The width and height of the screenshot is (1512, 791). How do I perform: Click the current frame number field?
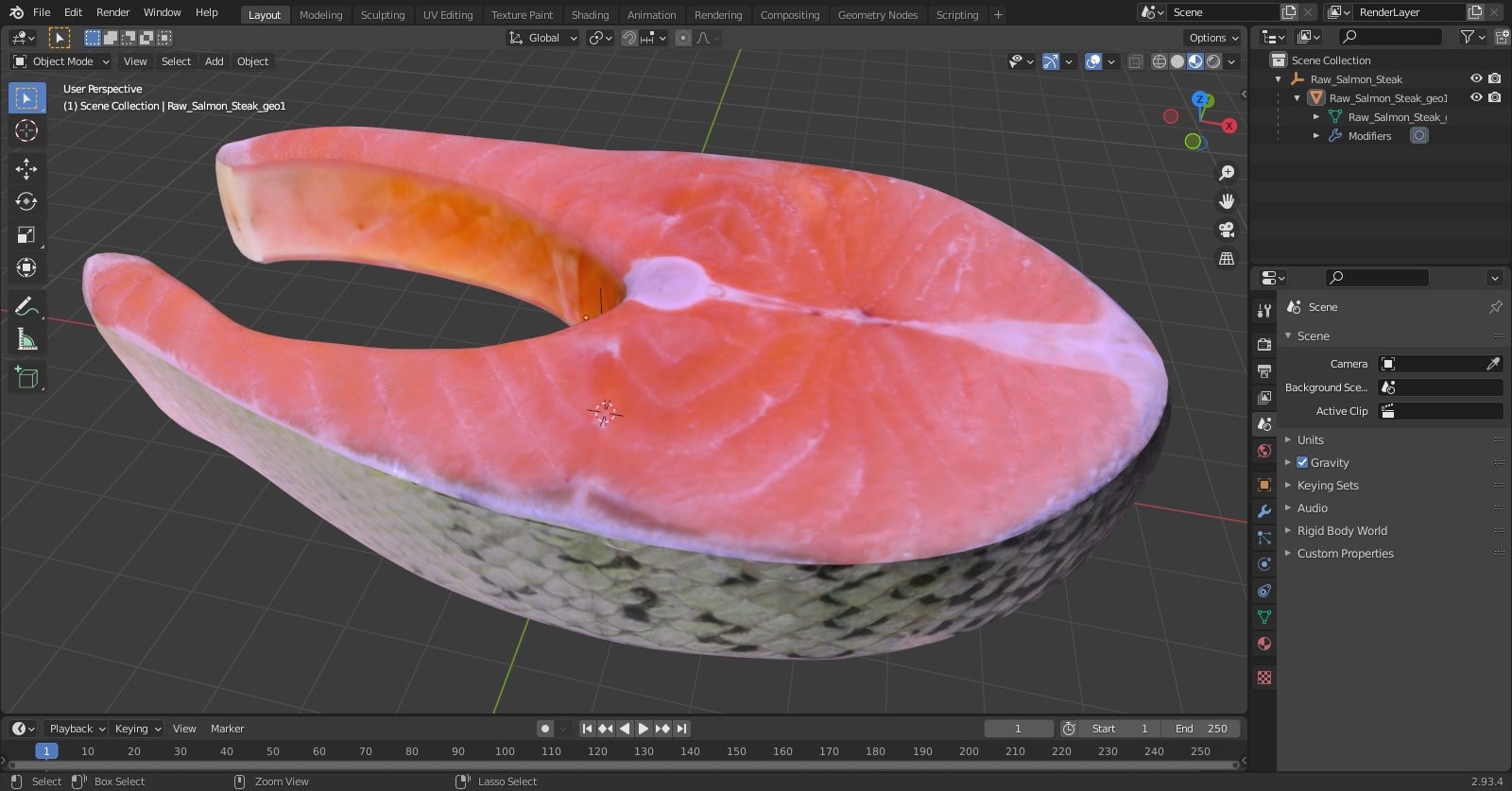click(x=1018, y=729)
